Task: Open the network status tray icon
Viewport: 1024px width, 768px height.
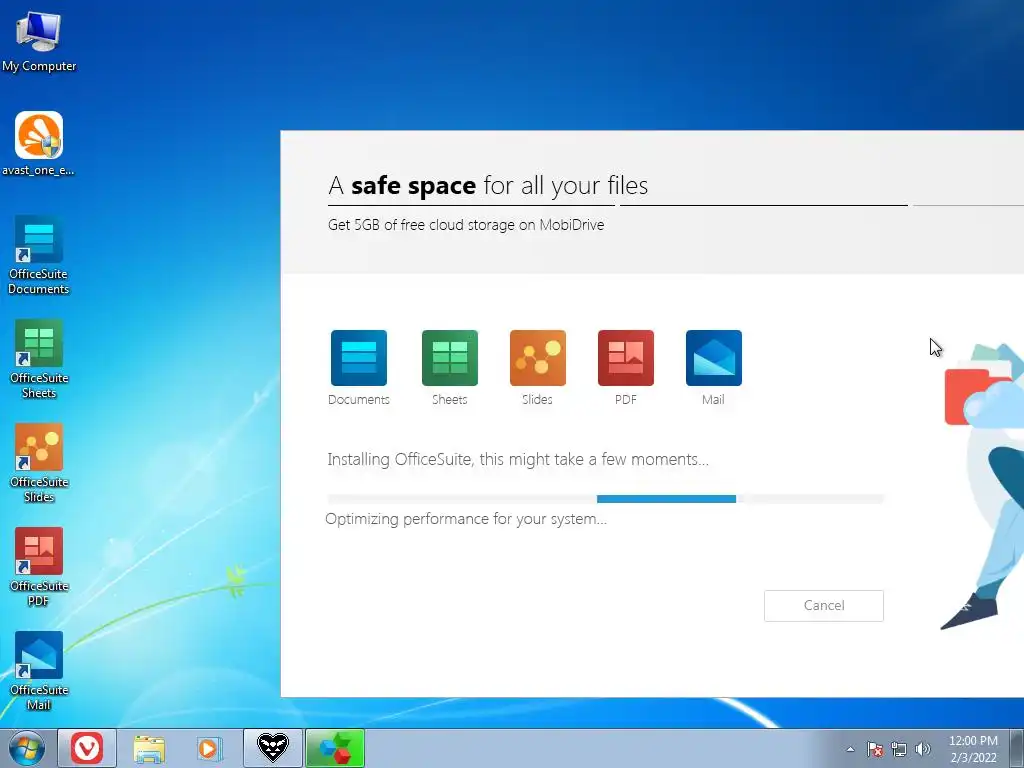Action: click(x=899, y=749)
